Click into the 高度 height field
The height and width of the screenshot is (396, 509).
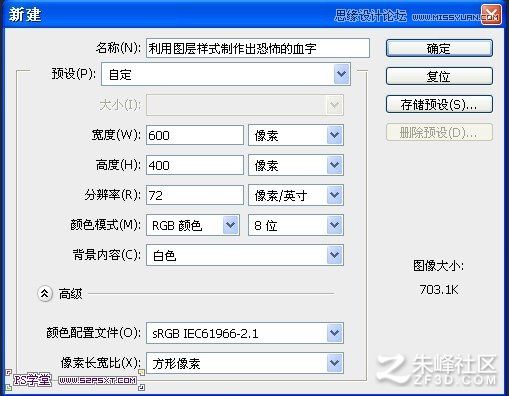coord(195,165)
